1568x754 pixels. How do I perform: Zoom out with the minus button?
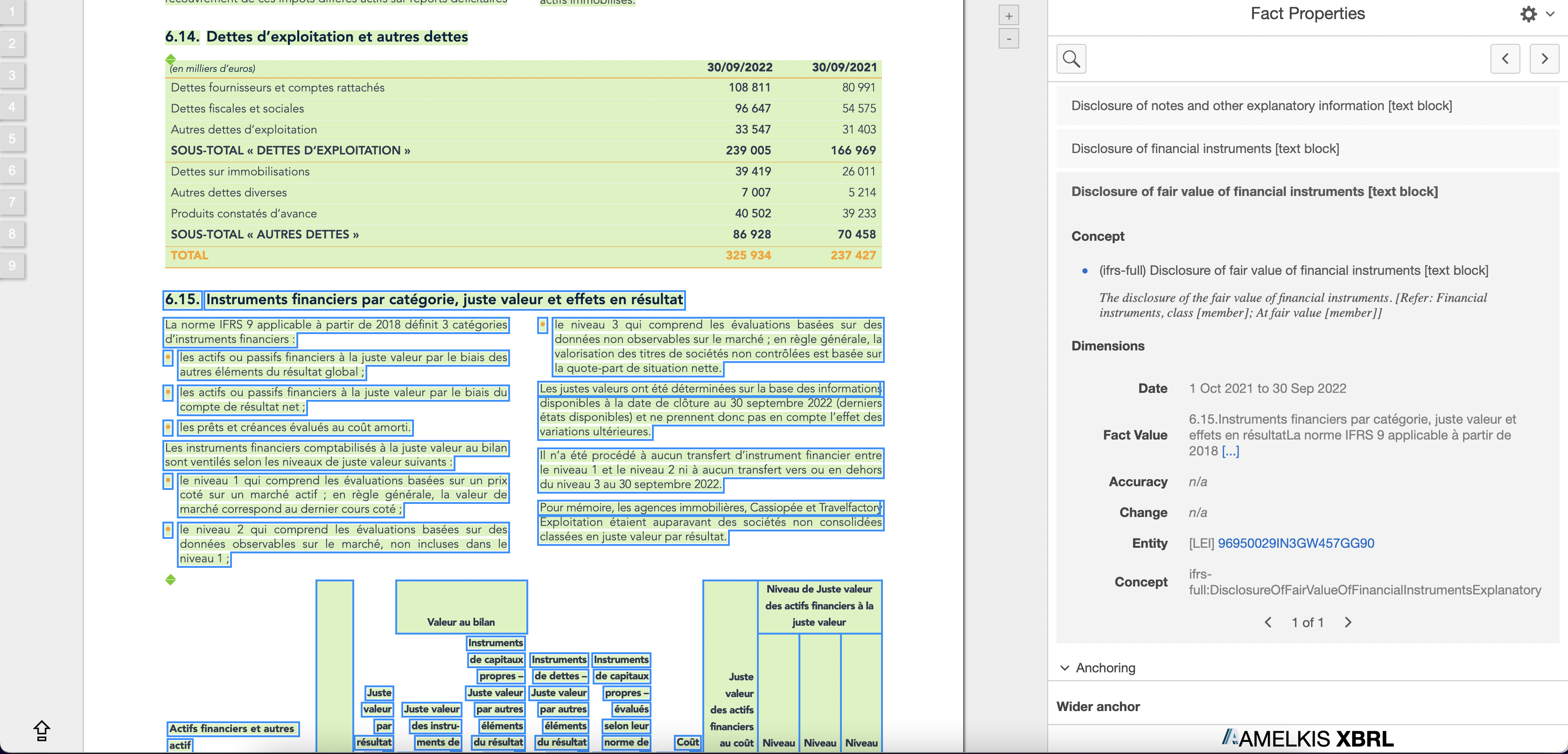pos(1008,39)
